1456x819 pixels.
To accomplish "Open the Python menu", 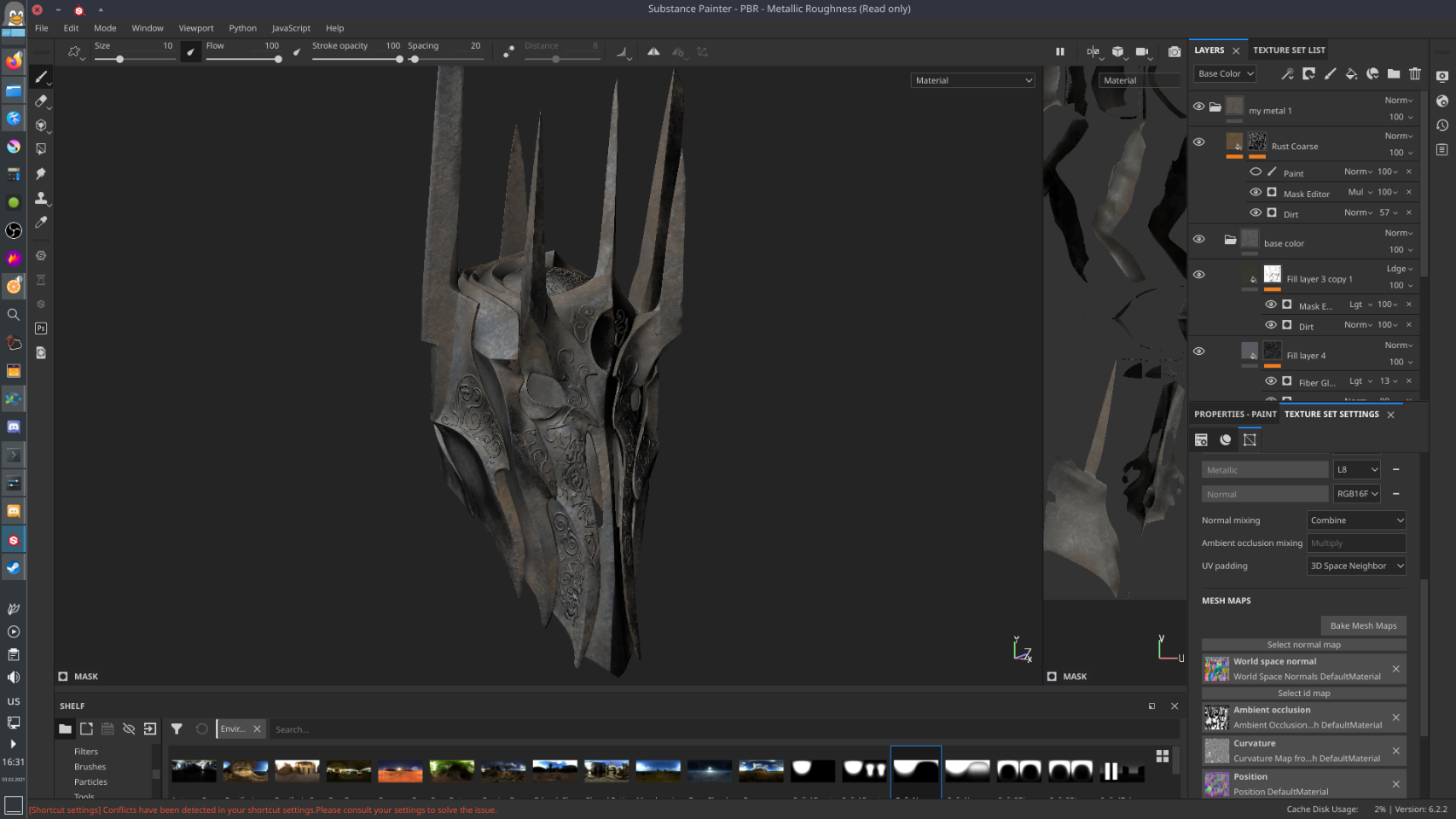I will coord(242,28).
